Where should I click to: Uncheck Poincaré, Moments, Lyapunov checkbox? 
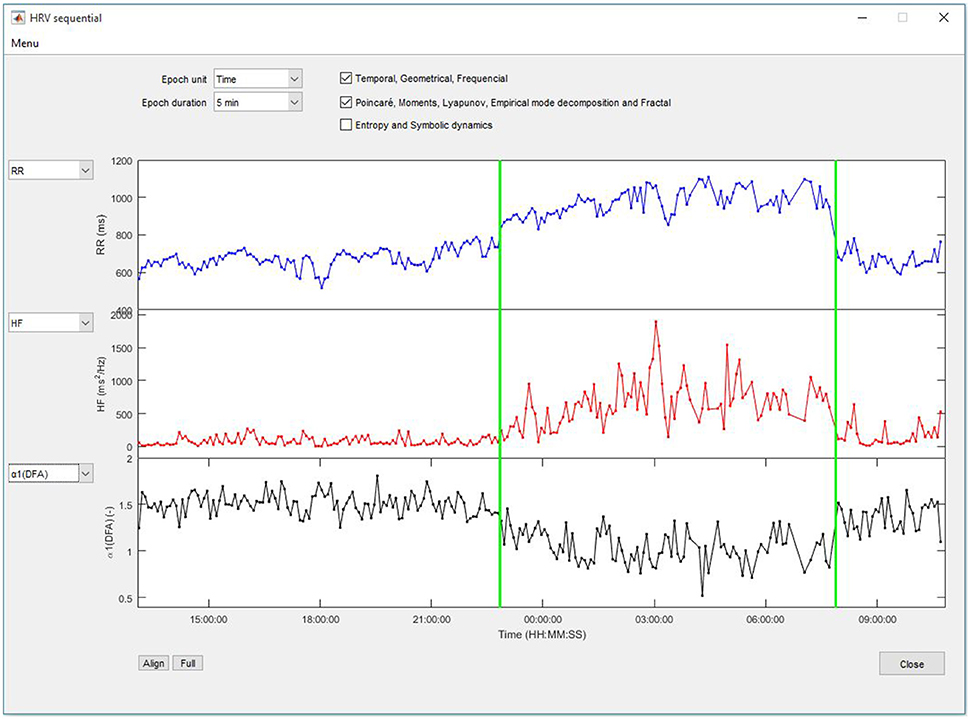346,102
